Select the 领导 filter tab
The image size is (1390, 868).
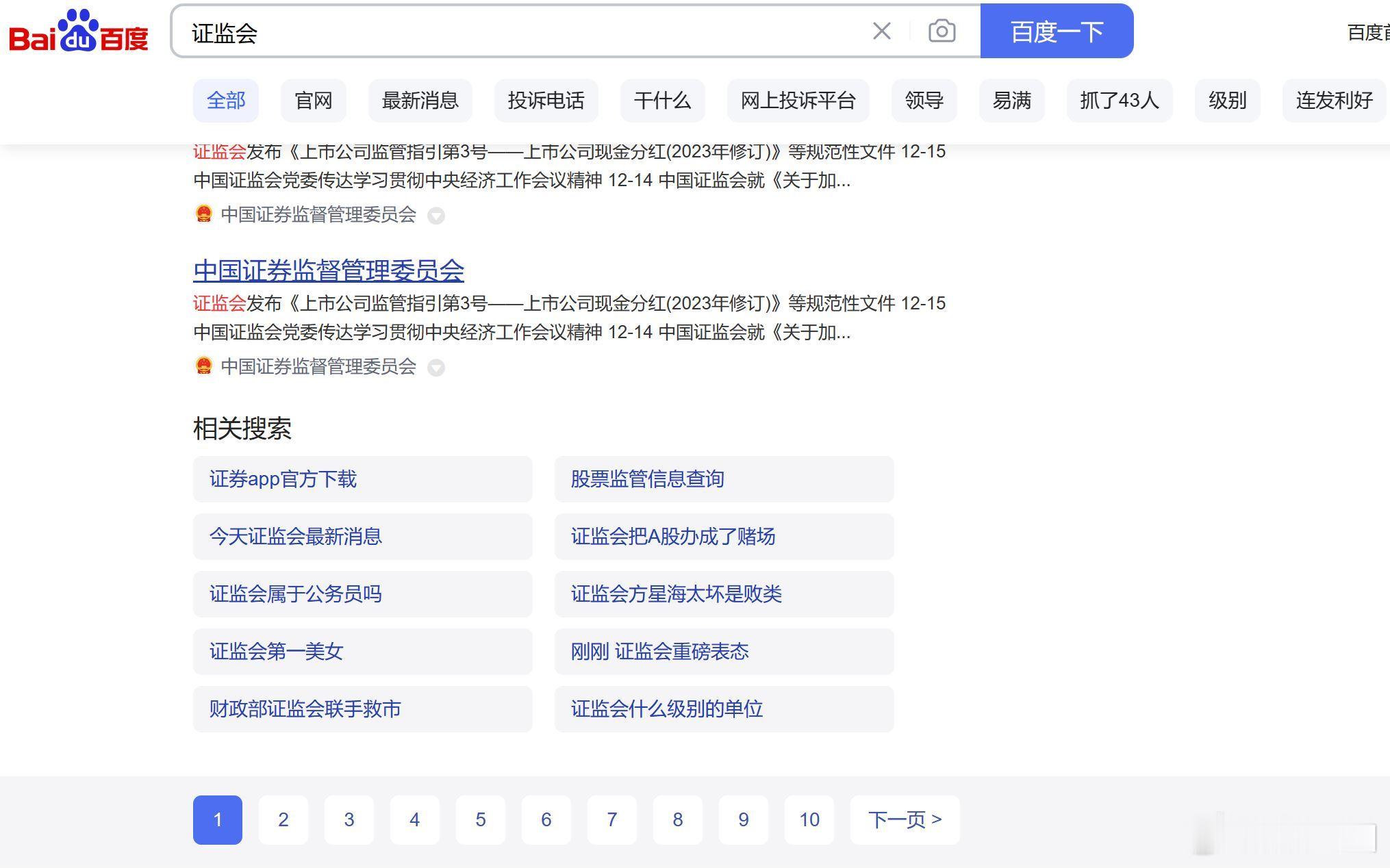(924, 101)
